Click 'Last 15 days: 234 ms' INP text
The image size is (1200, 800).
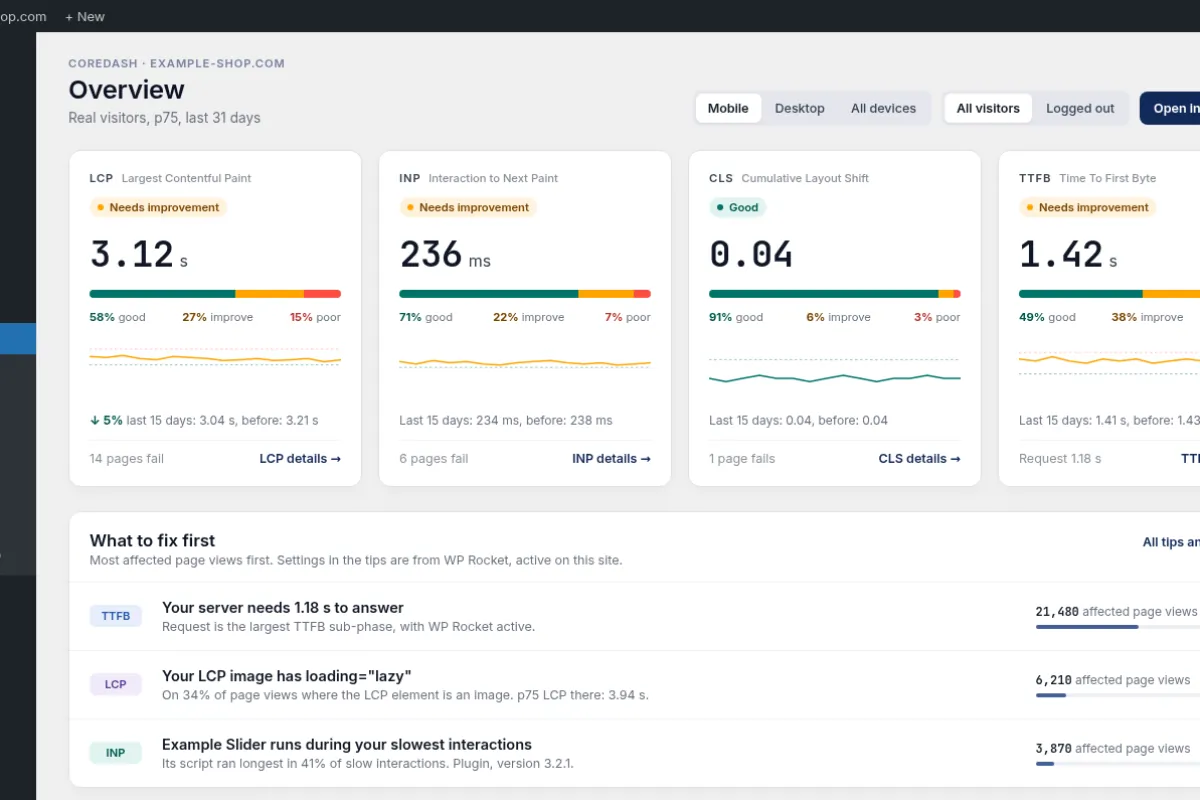[506, 420]
